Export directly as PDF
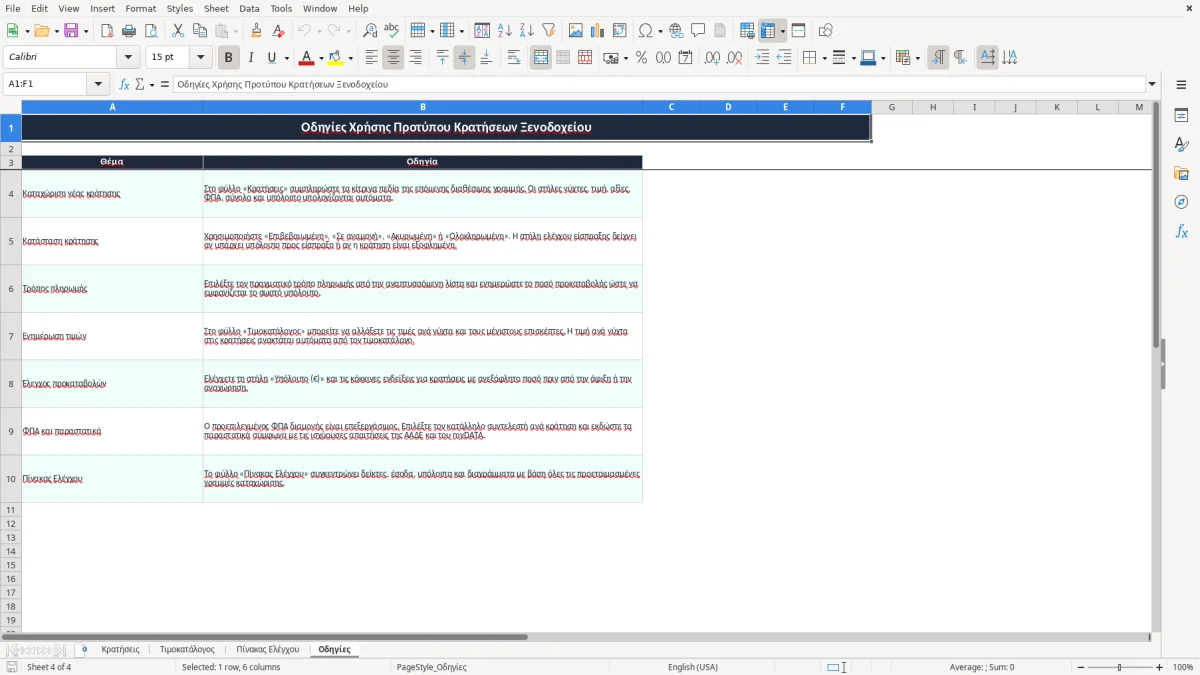The width and height of the screenshot is (1200, 675). [107, 31]
